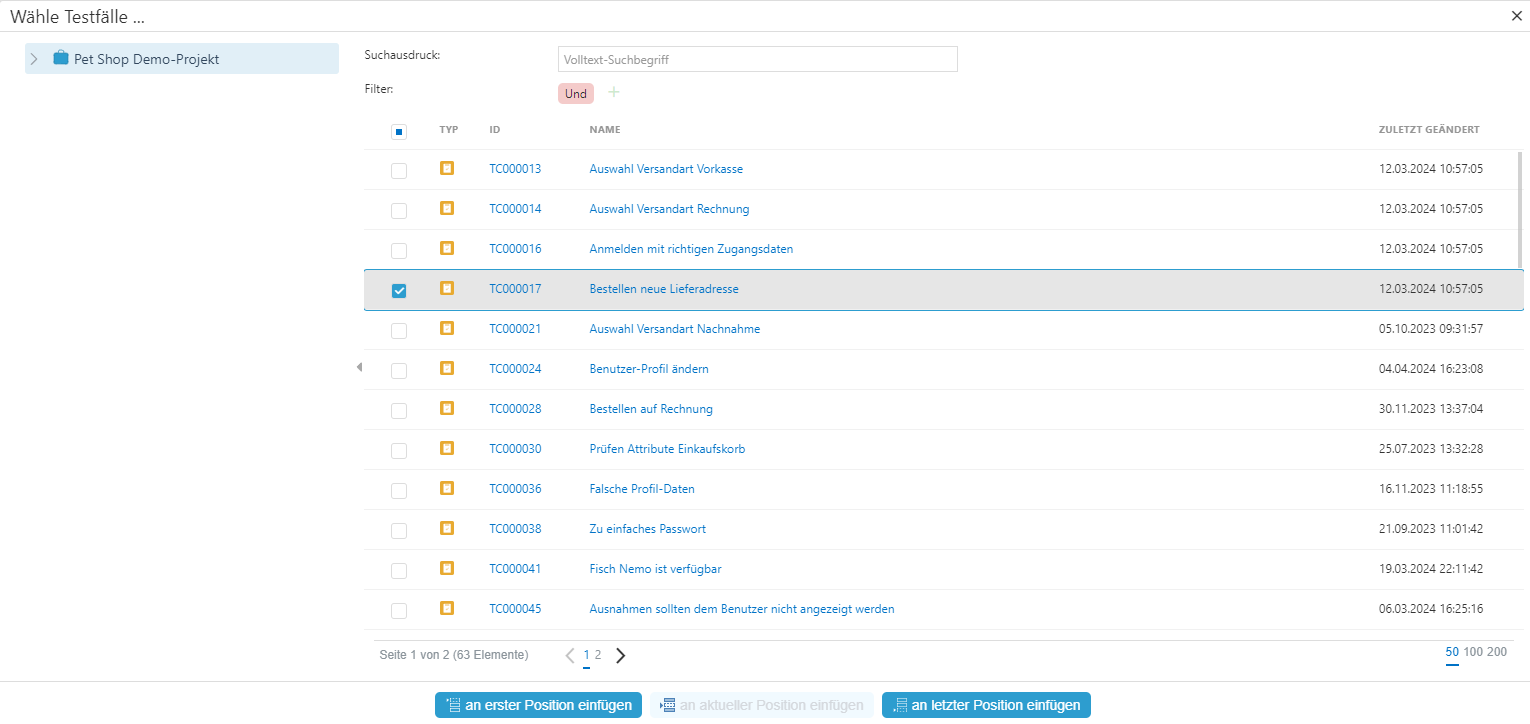The height and width of the screenshot is (724, 1530).
Task: Switch to page 2 of results
Action: coord(598,655)
